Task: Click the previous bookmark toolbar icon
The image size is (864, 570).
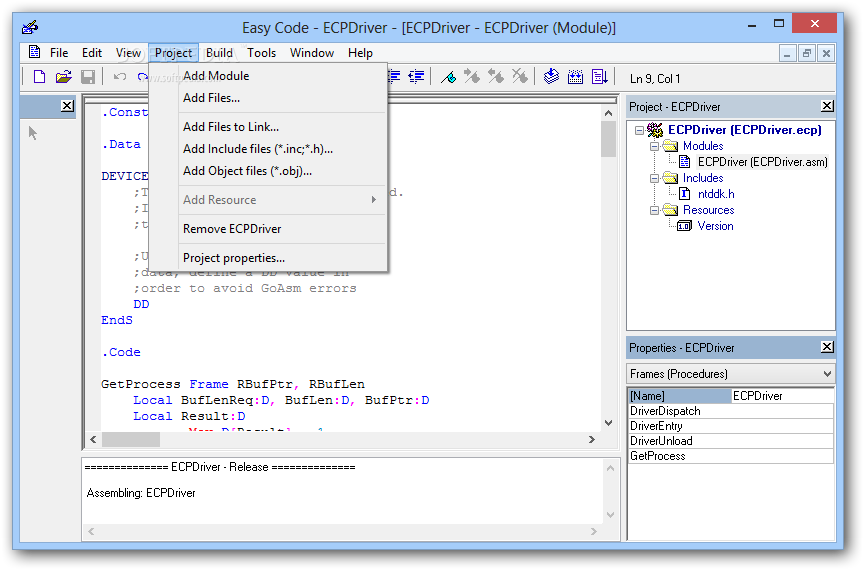Action: 496,77
